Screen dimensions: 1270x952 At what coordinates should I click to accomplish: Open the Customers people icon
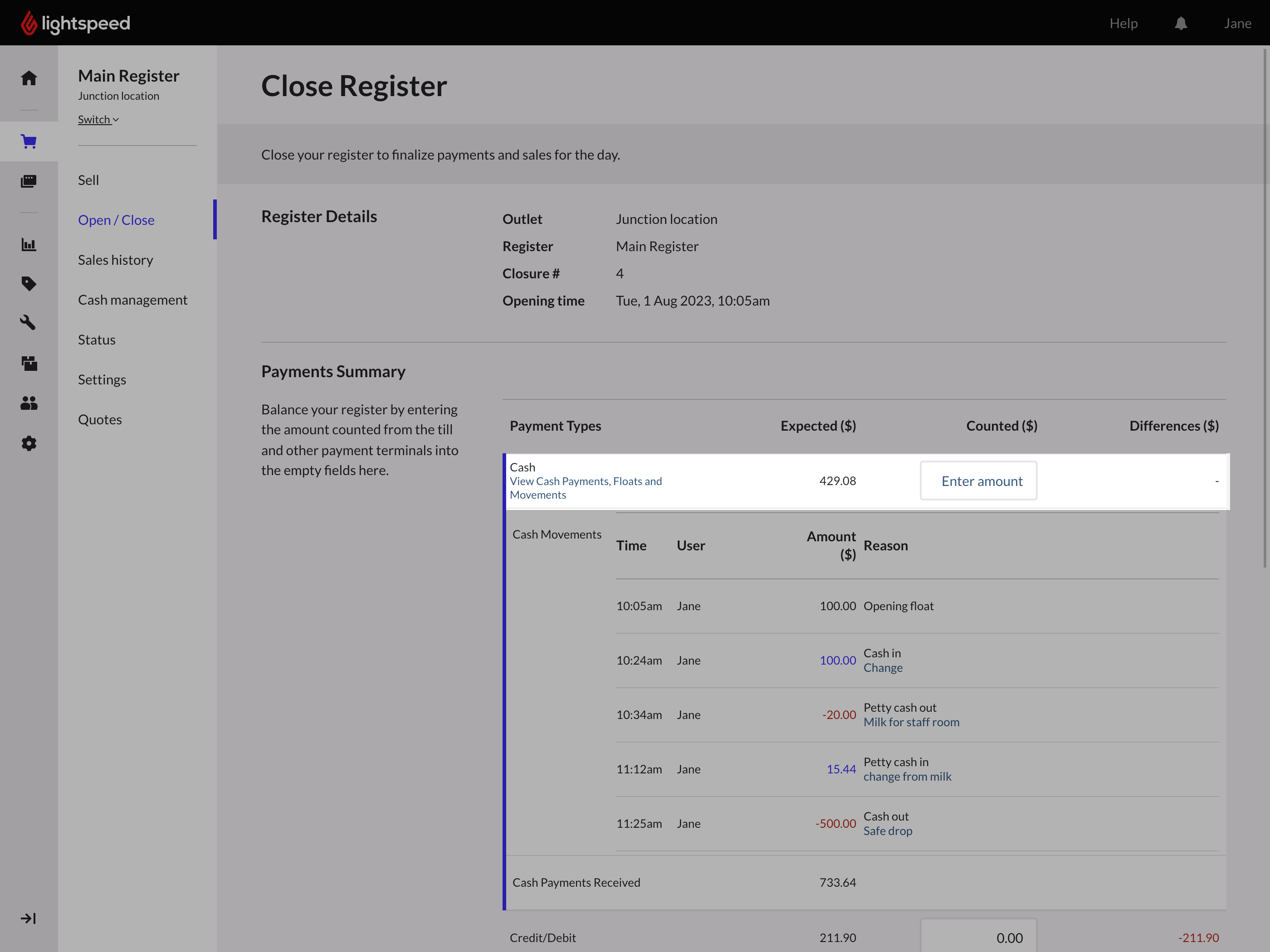[29, 403]
